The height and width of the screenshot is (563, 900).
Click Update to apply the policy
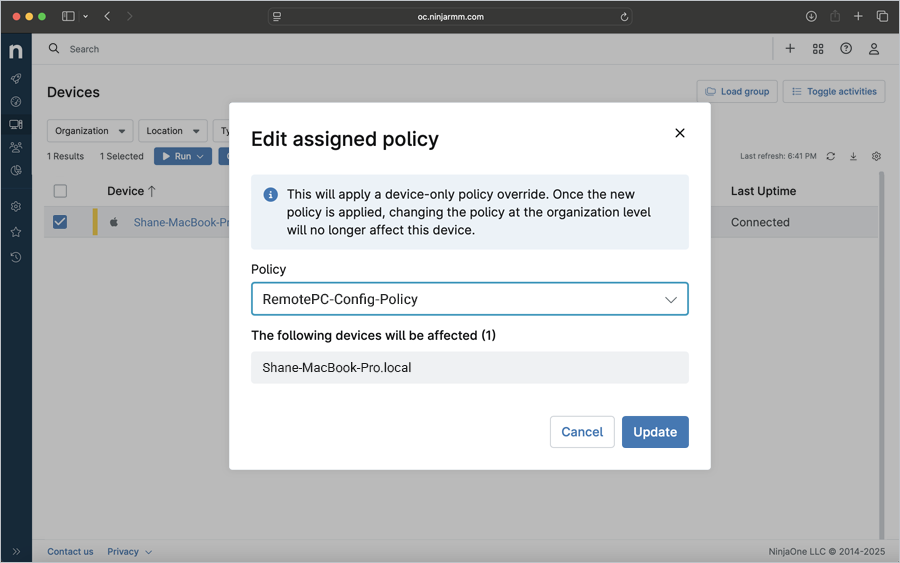pos(655,432)
